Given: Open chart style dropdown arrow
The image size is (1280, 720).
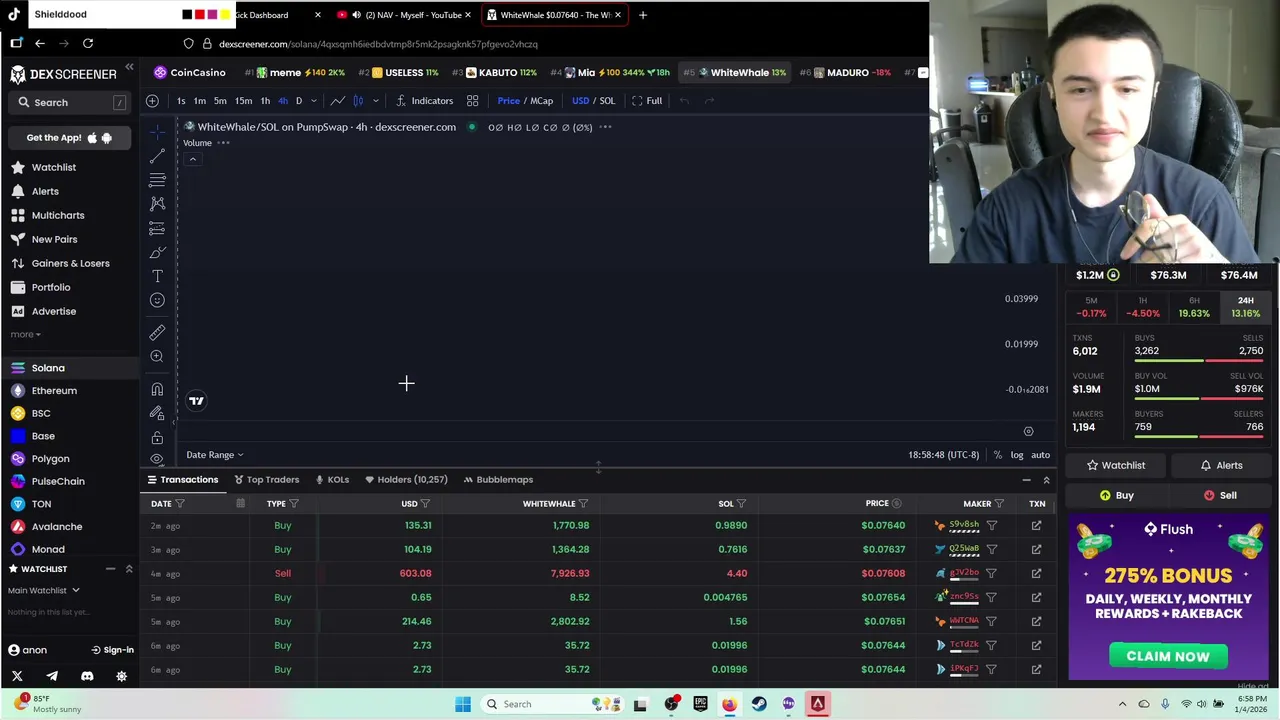Looking at the screenshot, I should tap(376, 100).
